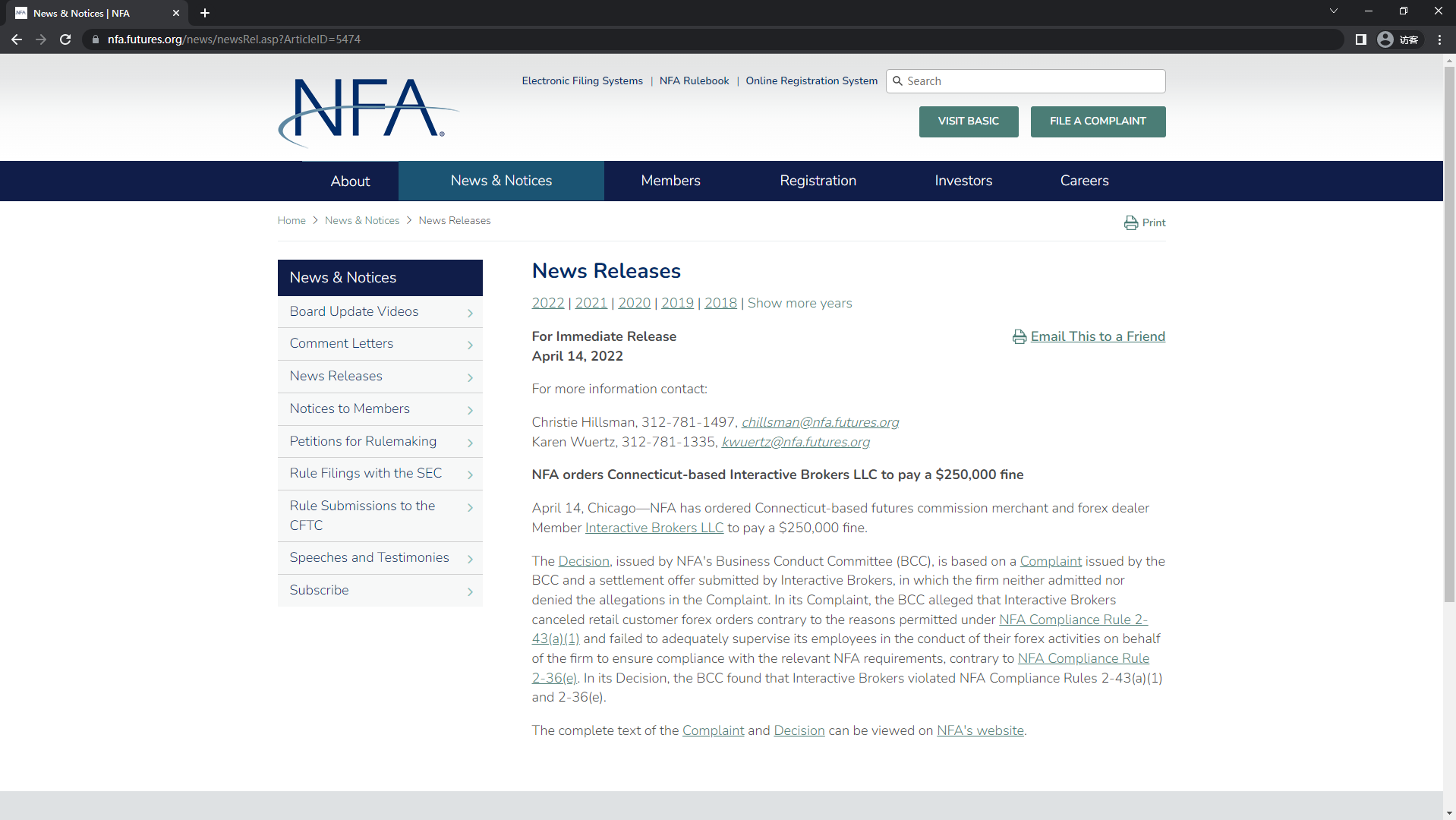Click the NFA logo in header
Image resolution: width=1456 pixels, height=820 pixels.
[367, 111]
